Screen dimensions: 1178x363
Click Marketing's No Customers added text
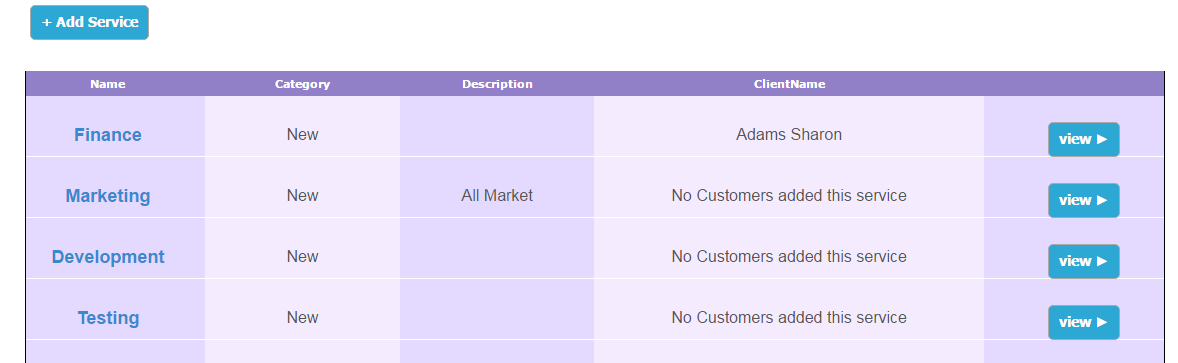click(789, 195)
